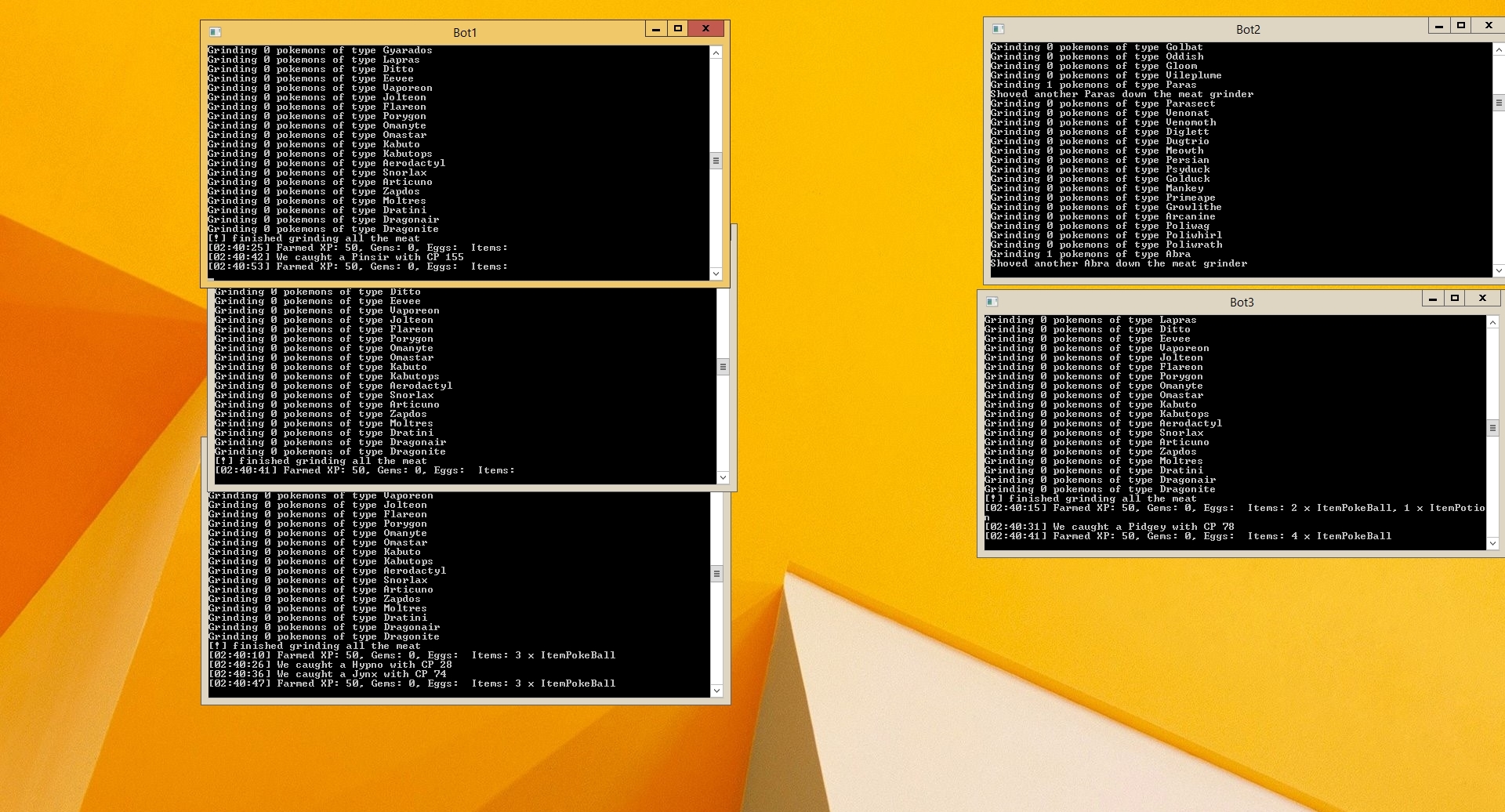Image resolution: width=1505 pixels, height=812 pixels.
Task: Click the Bot1 title bar text
Action: [x=465, y=32]
